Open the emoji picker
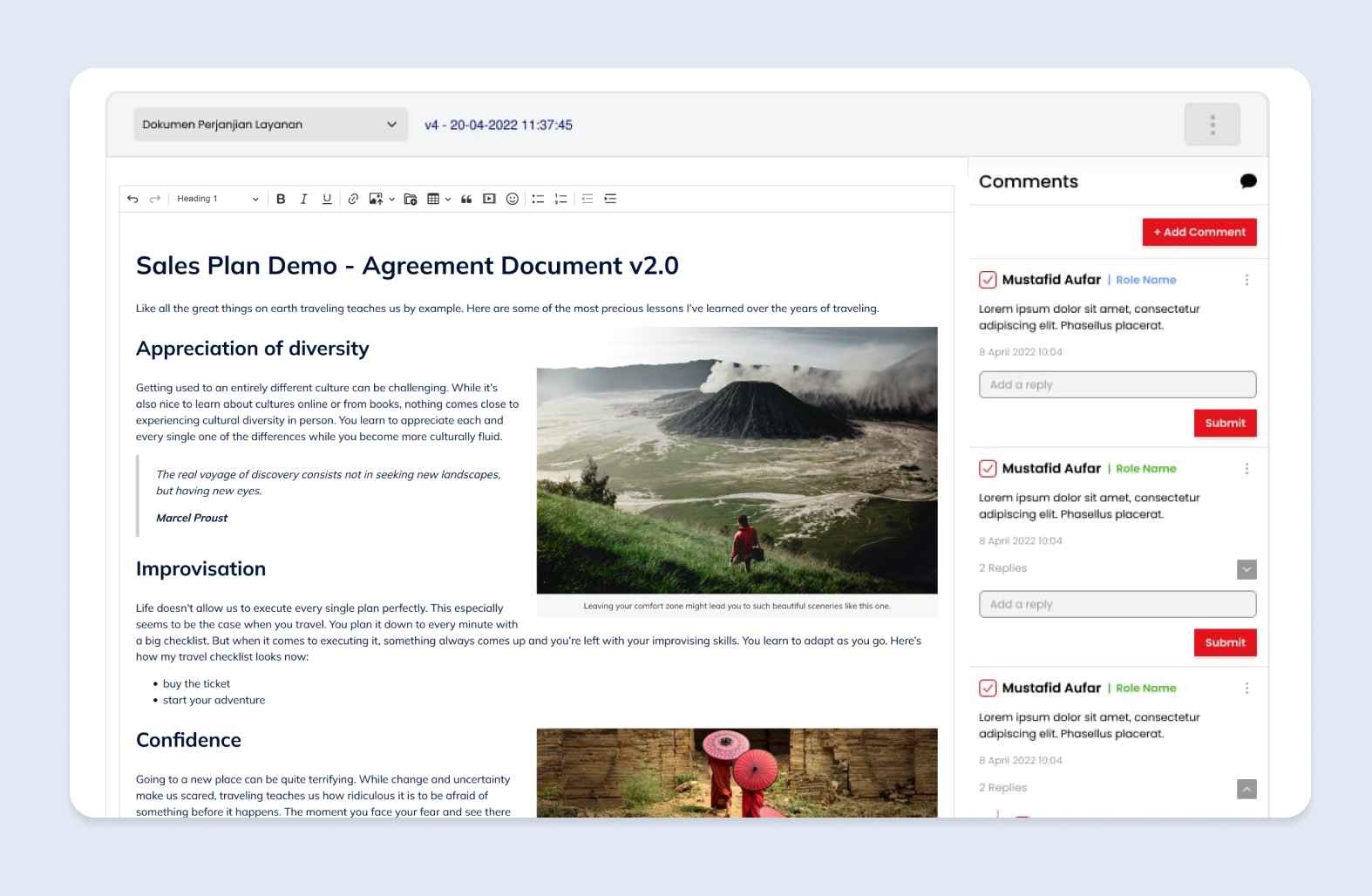The image size is (1372, 896). (x=513, y=199)
